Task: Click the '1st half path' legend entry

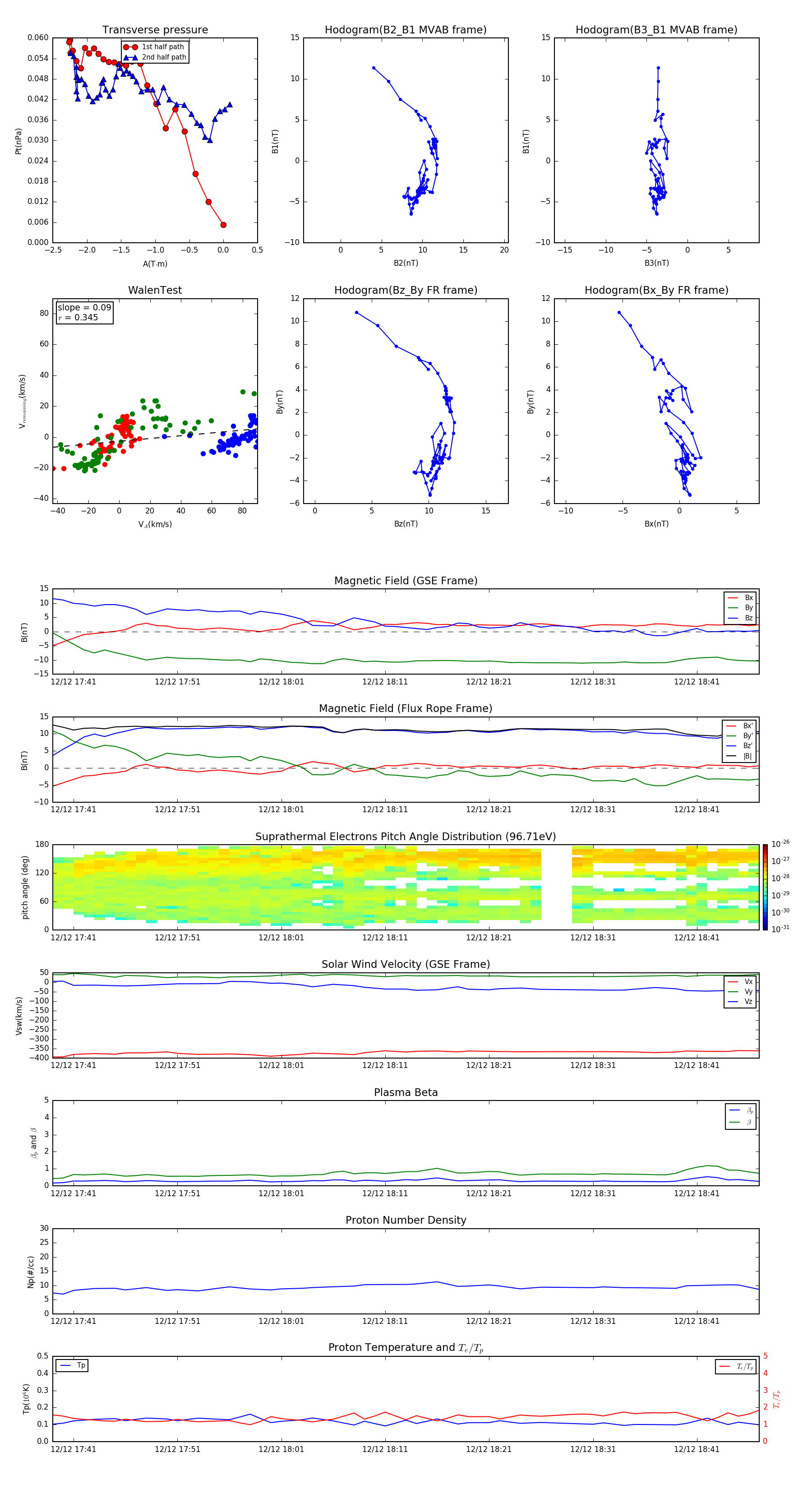Action: point(154,47)
